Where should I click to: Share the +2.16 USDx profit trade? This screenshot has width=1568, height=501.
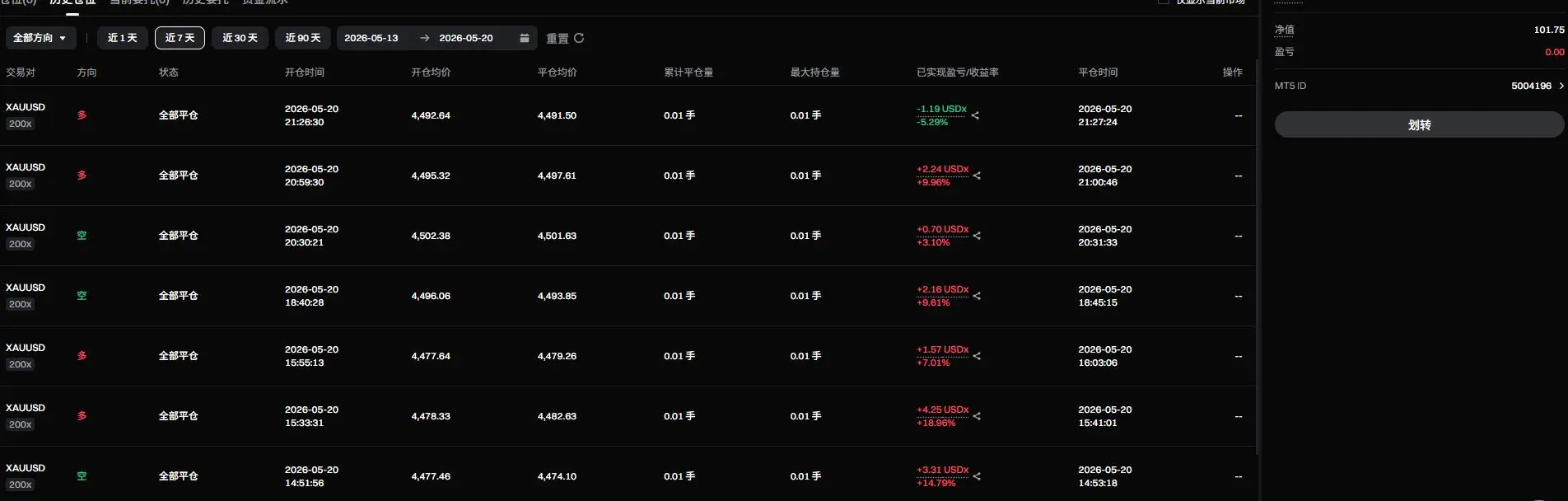point(977,296)
